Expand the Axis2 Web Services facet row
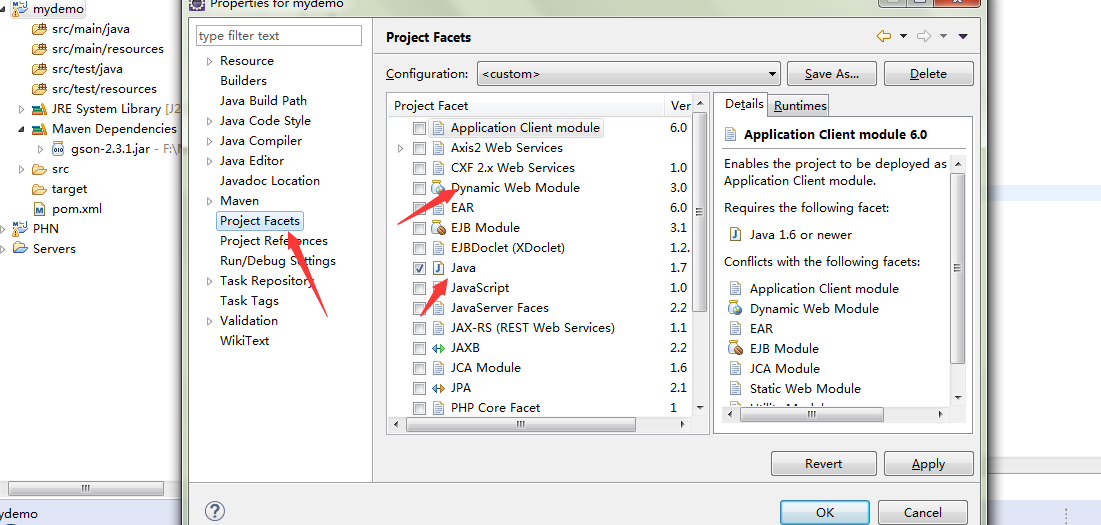Screen dimensions: 1101x525 tap(401, 148)
